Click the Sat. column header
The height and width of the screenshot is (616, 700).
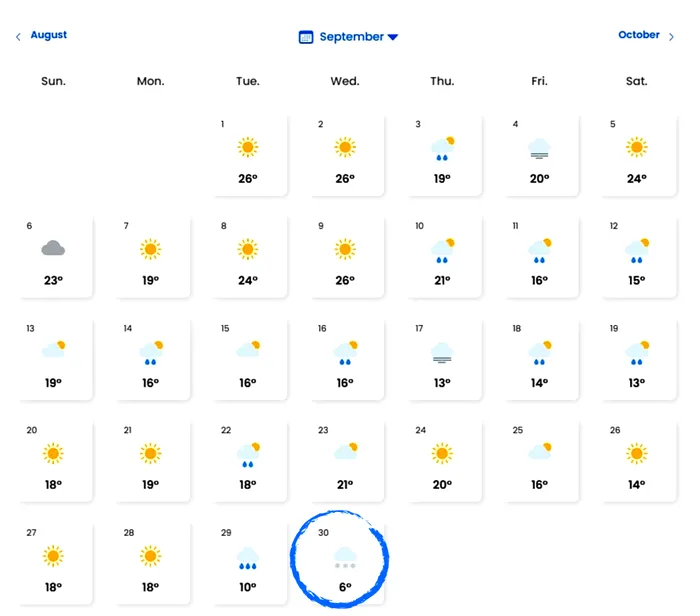coord(636,81)
